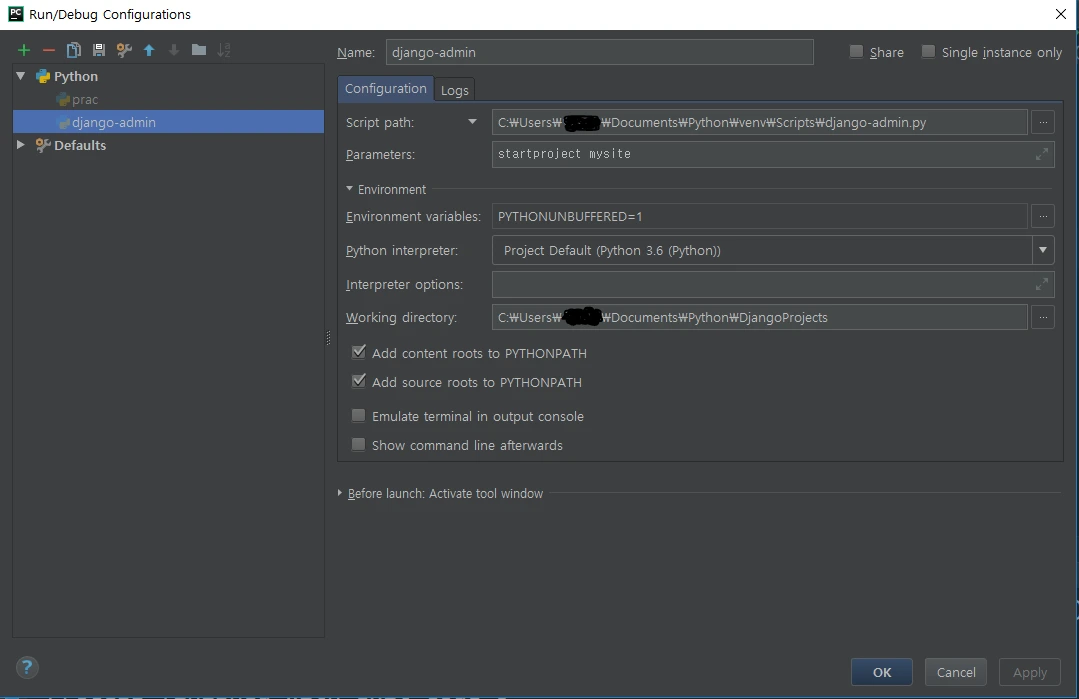The width and height of the screenshot is (1079, 699).
Task: Click the PyCharm icon in the title bar
Action: (x=15, y=14)
